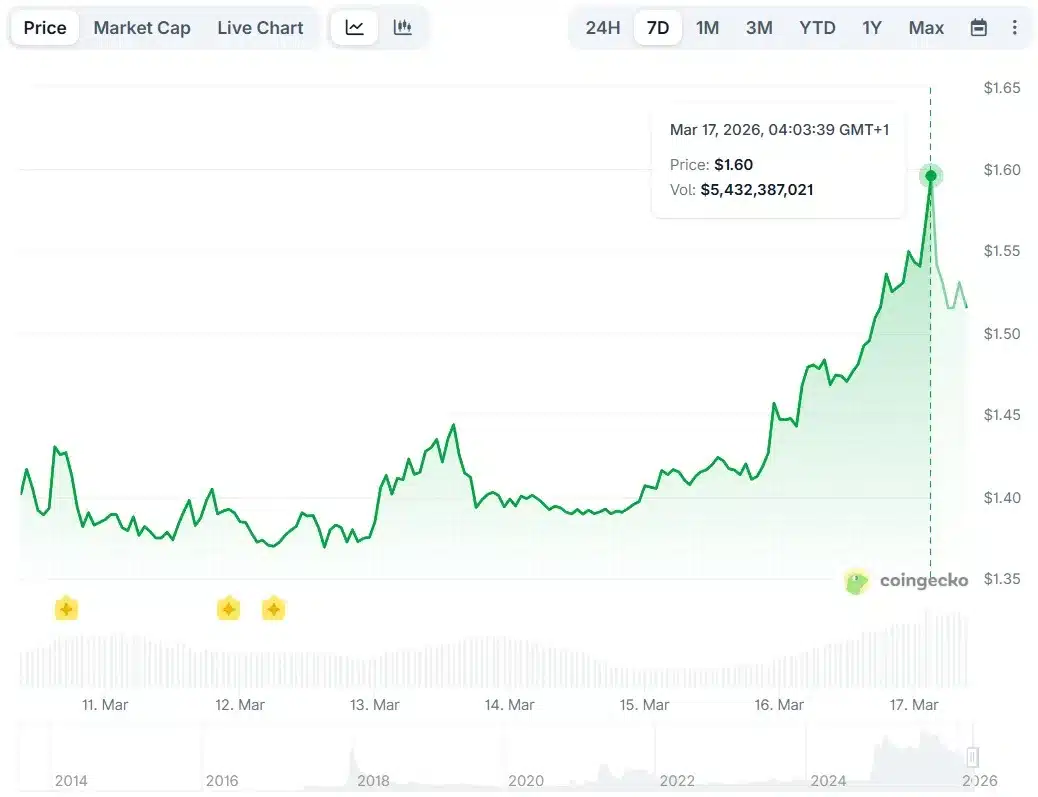Open the calendar date picker

979,28
